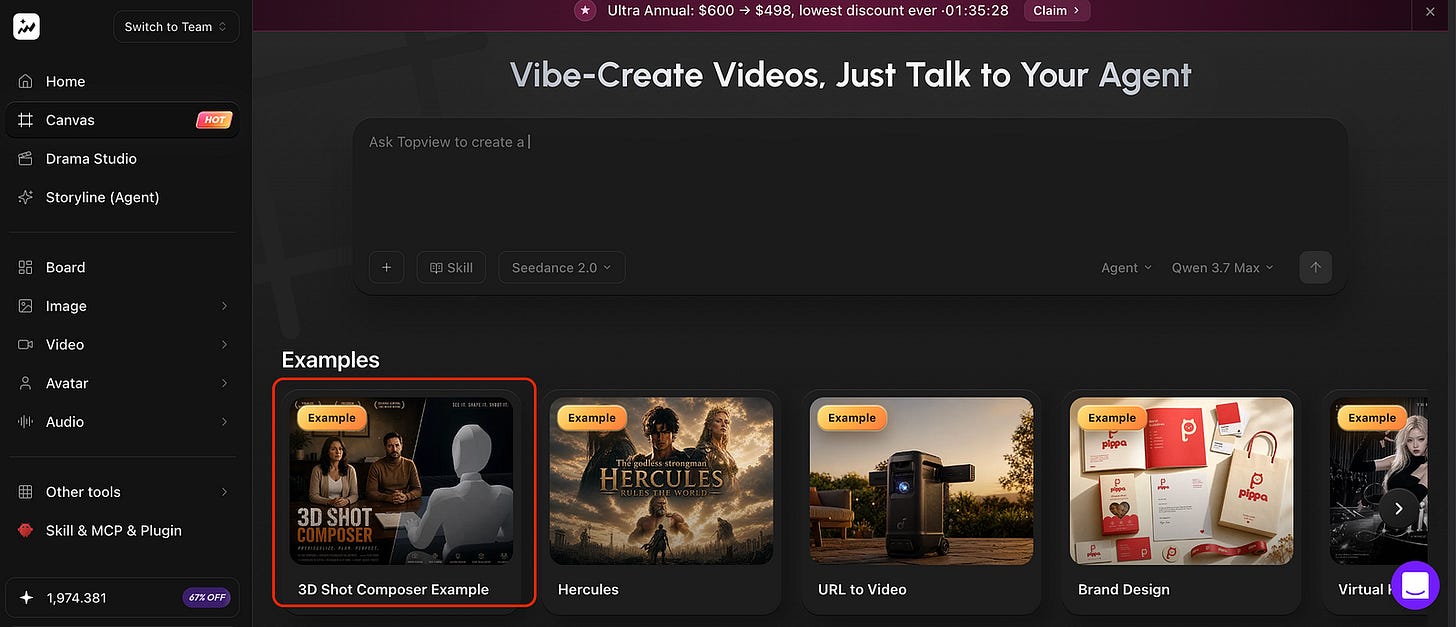Open the URL to Video example thumbnail
1456x627 pixels.
[x=921, y=481]
